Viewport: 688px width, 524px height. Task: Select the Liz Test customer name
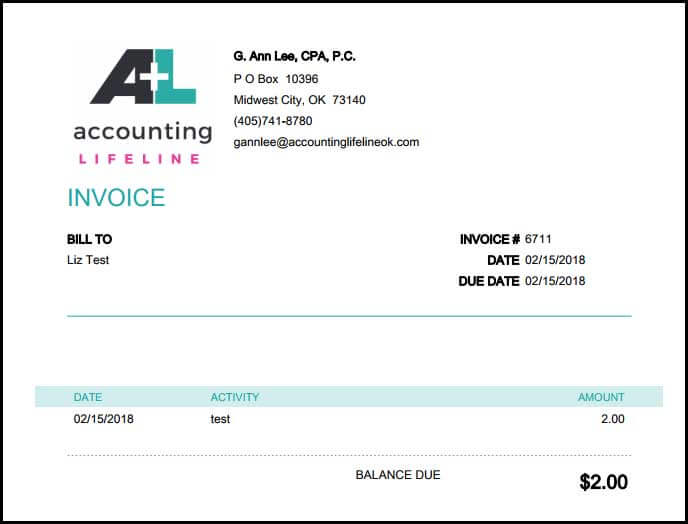(88, 260)
